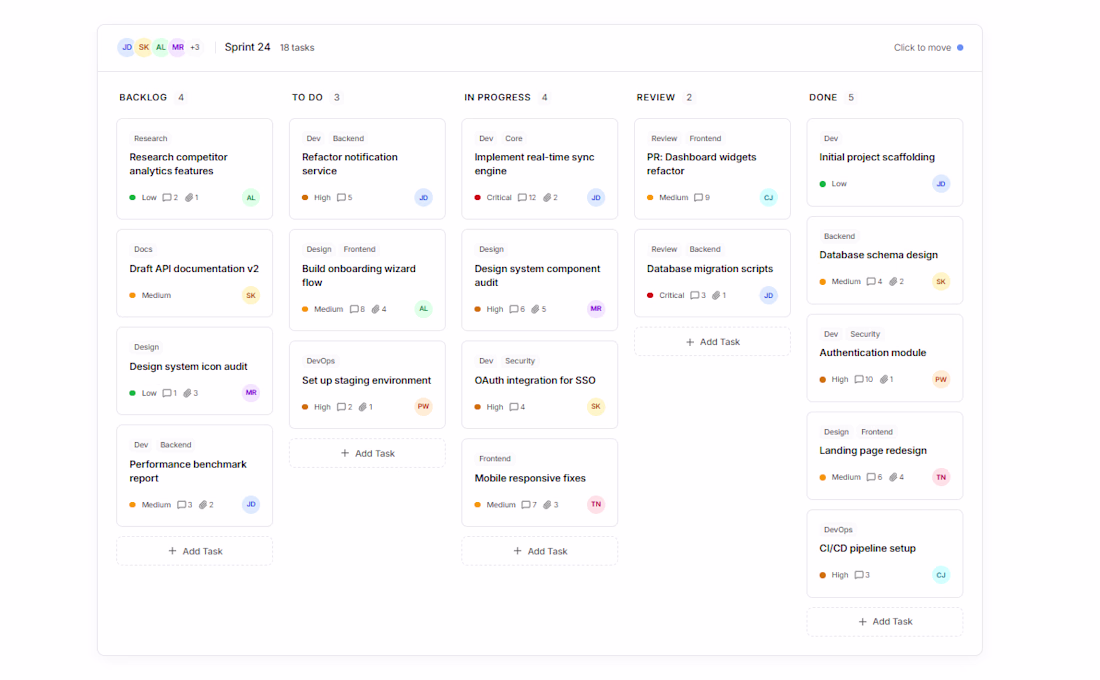The image size is (1100, 680).
Task: Click attachment icon on Research competitor analytics card
Action: 189,197
